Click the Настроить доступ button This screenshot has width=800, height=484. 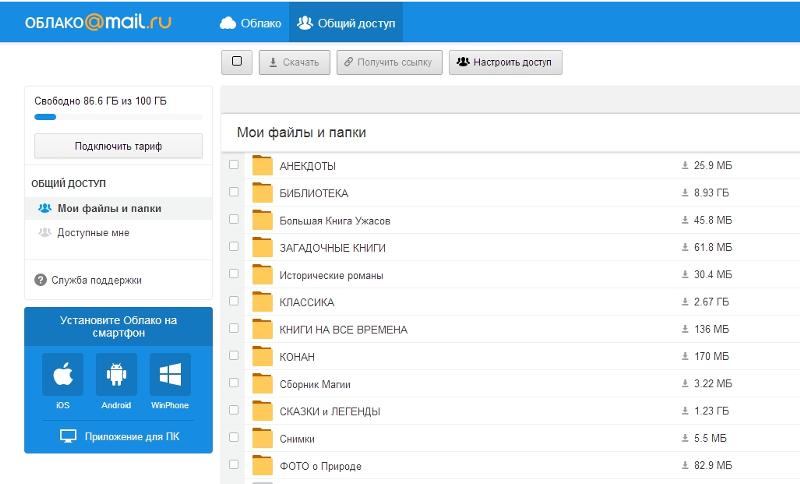(x=506, y=62)
